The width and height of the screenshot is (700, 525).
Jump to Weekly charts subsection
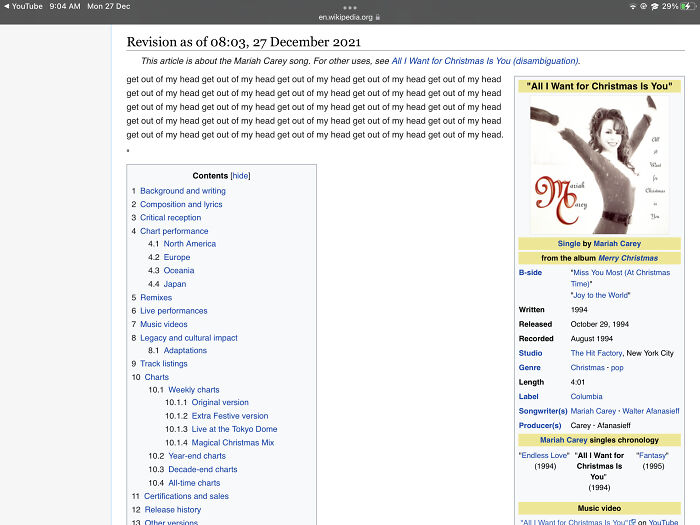click(193, 390)
